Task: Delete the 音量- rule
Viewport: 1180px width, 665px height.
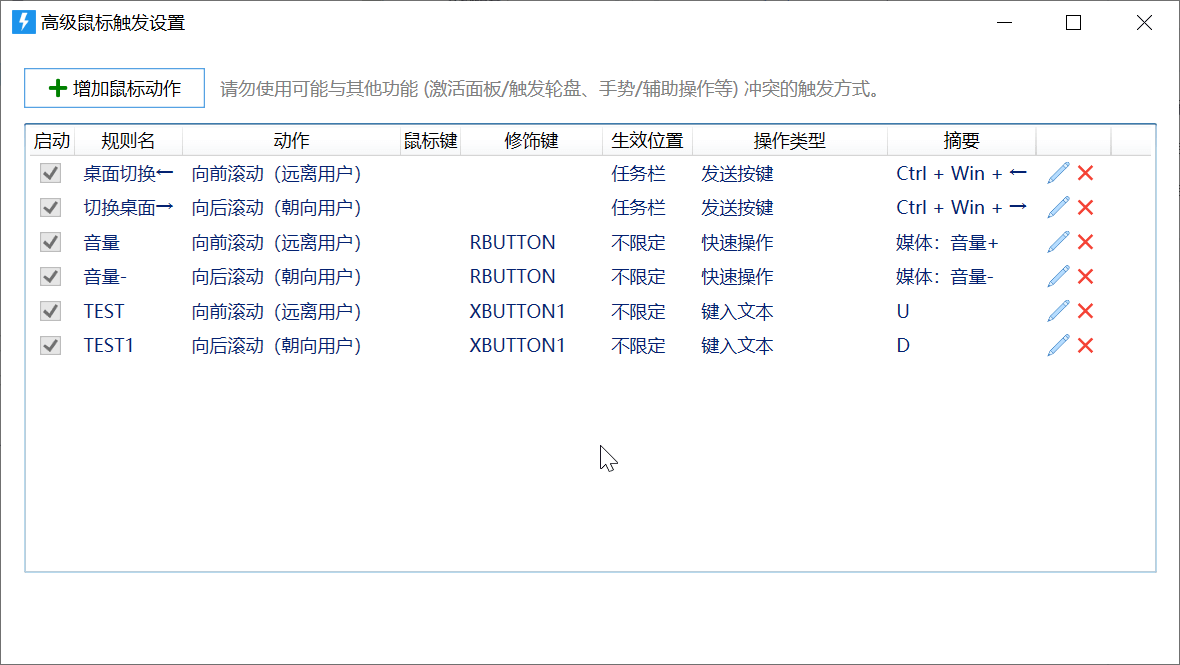Action: (x=1085, y=277)
